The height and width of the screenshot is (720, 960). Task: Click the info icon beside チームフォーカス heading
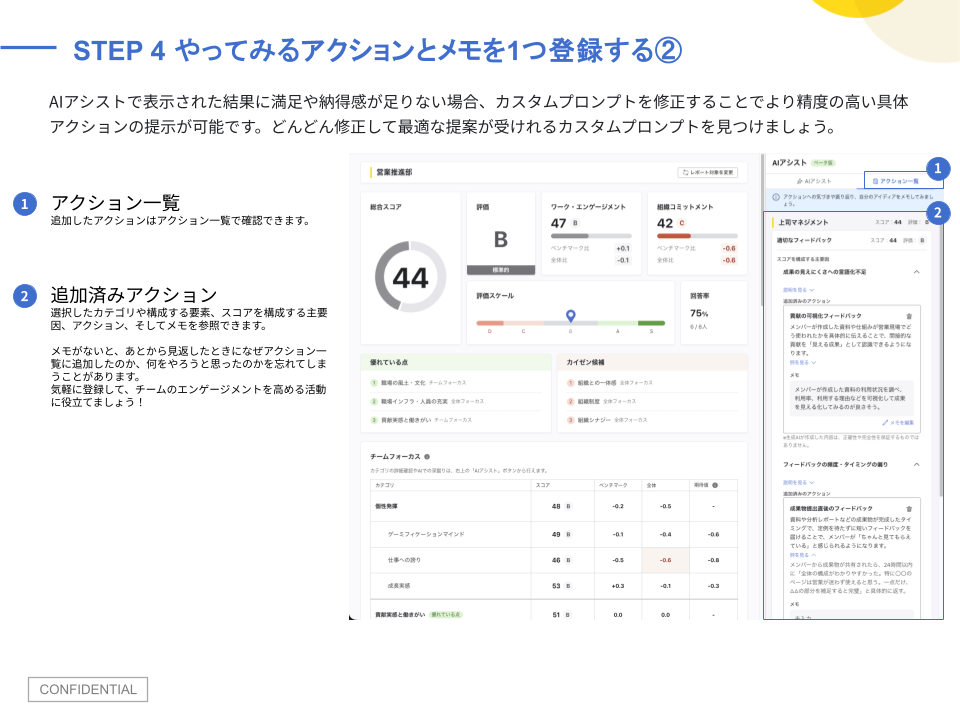(427, 457)
